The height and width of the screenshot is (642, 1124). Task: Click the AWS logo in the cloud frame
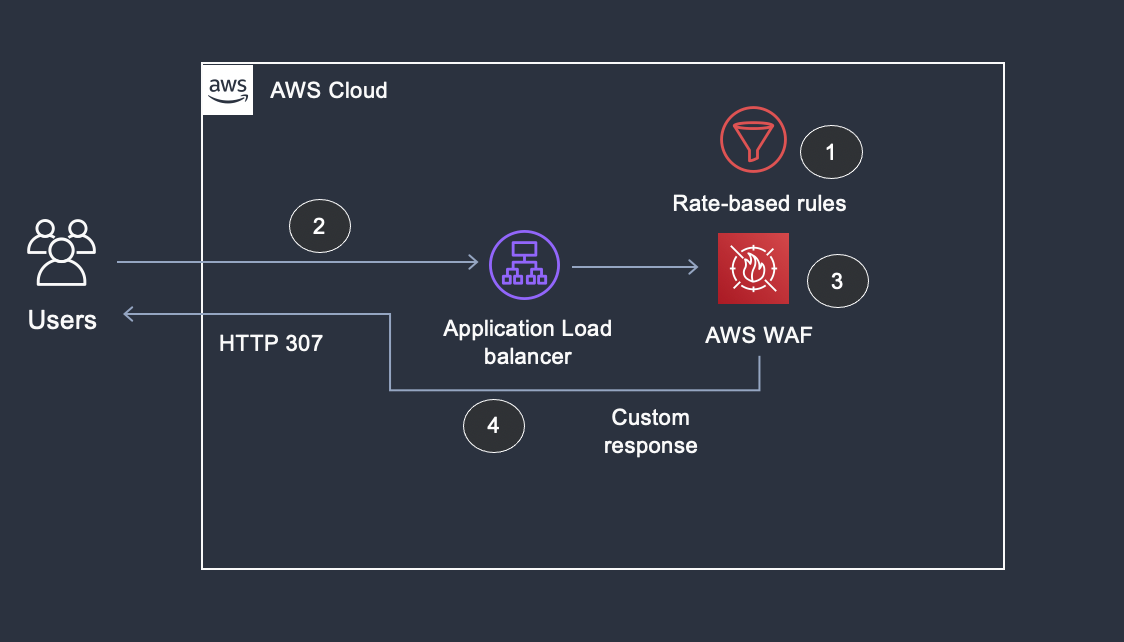coord(227,89)
